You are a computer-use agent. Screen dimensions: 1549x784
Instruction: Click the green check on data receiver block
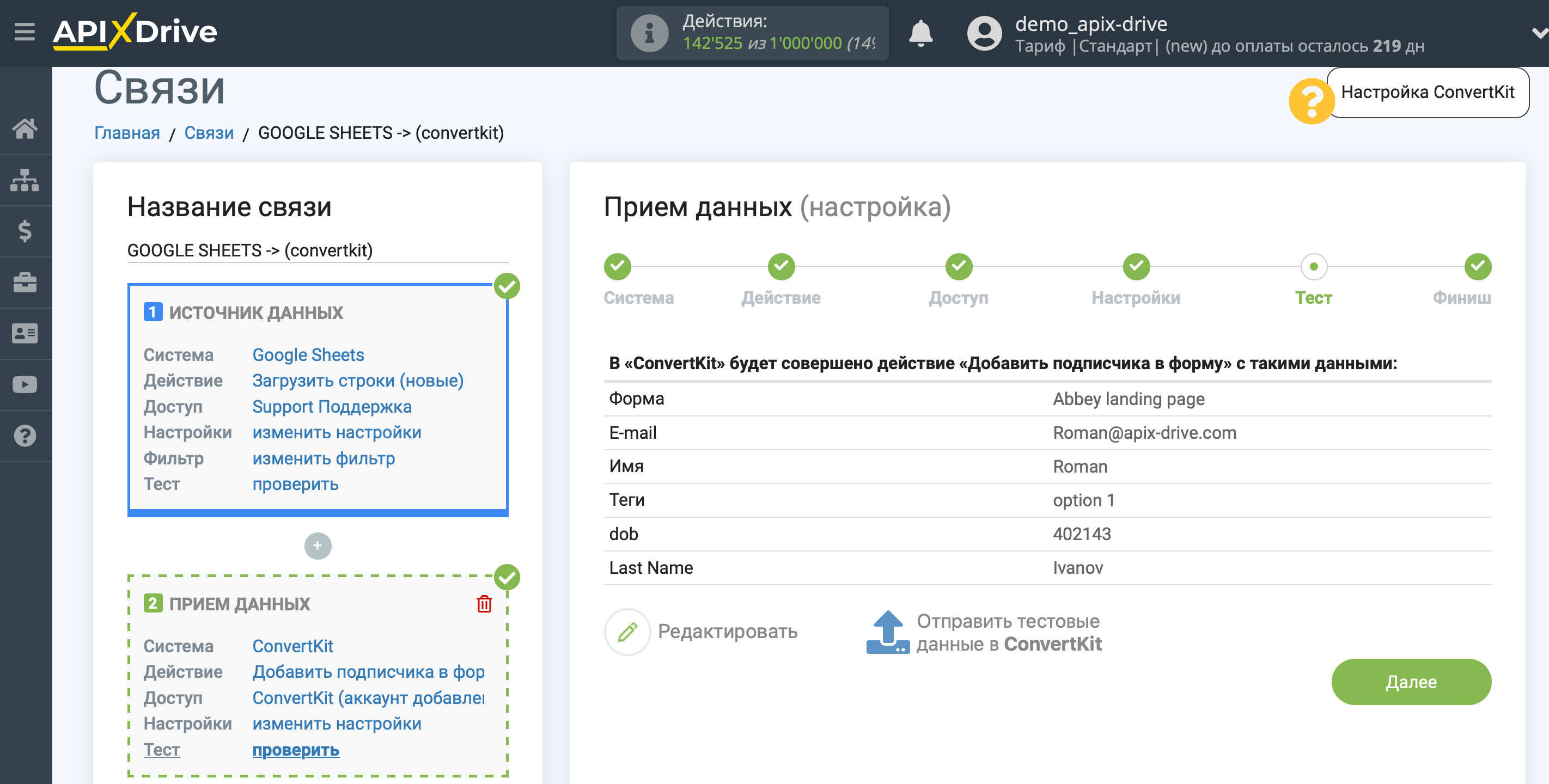tap(507, 577)
